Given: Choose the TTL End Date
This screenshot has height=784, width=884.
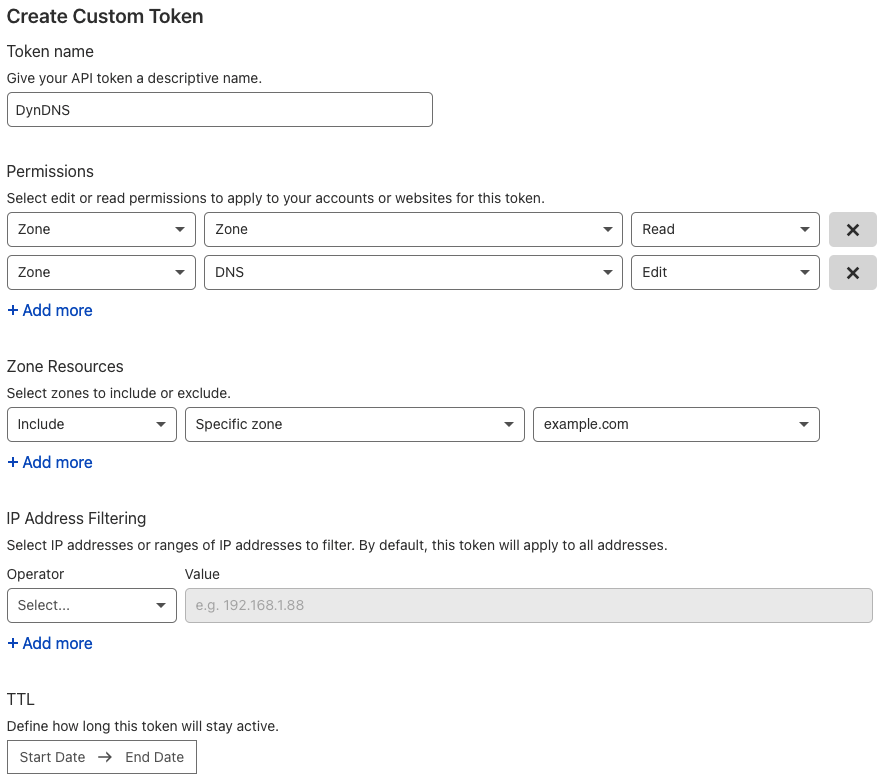Looking at the screenshot, I should pos(154,757).
